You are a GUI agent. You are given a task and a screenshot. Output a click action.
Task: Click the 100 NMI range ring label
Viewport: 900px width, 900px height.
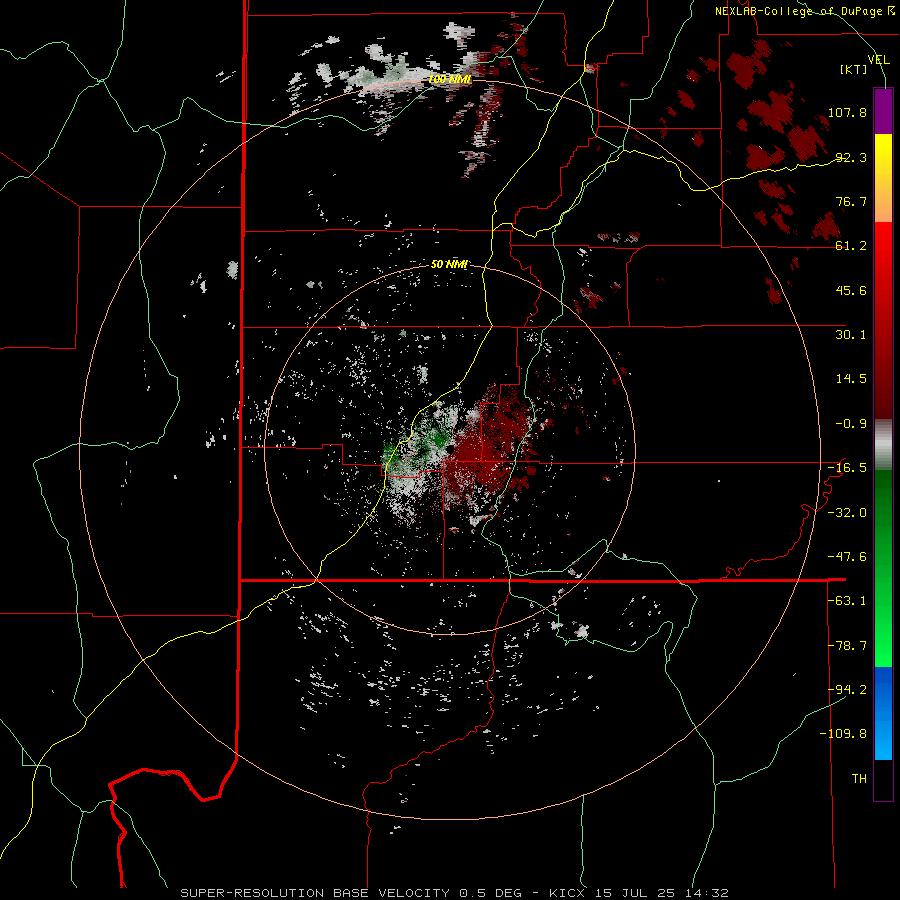click(450, 79)
